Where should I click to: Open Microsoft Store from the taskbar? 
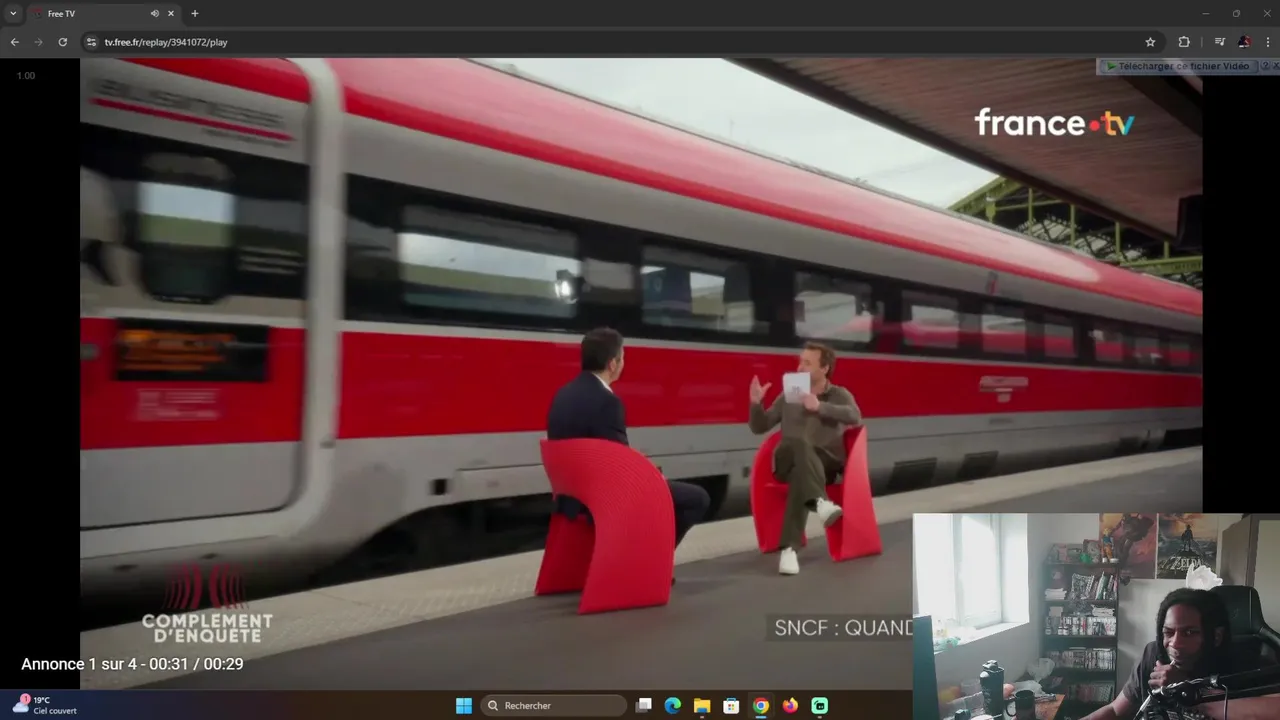point(731,706)
